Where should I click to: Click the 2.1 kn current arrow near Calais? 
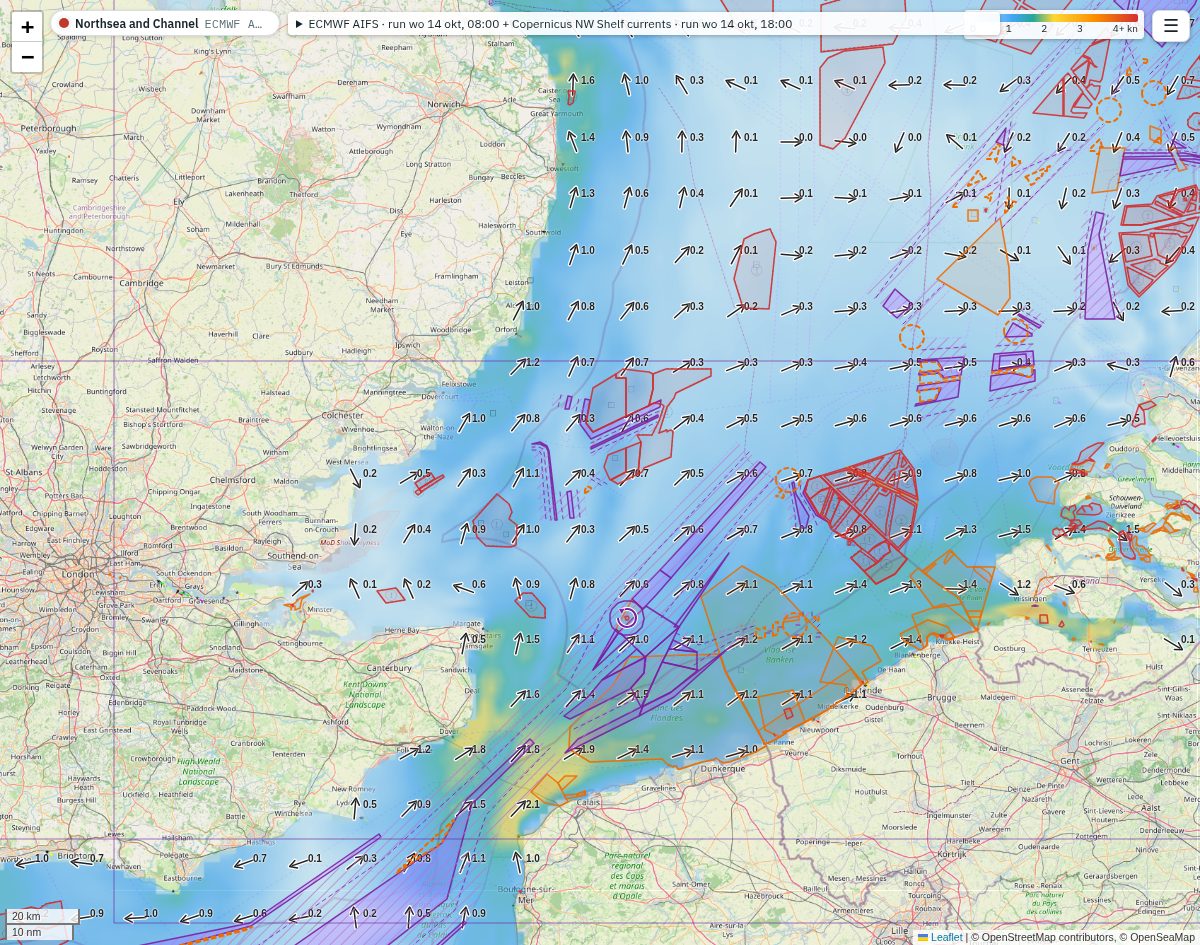coord(520,808)
